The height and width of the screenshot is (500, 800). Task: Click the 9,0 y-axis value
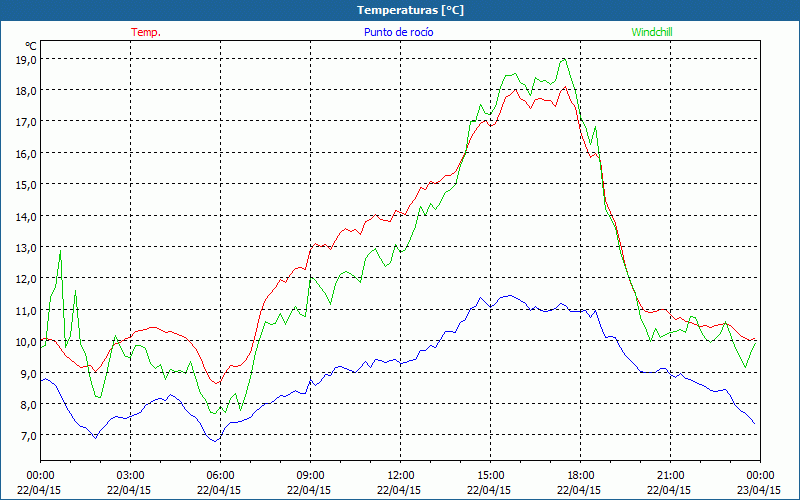tap(29, 373)
